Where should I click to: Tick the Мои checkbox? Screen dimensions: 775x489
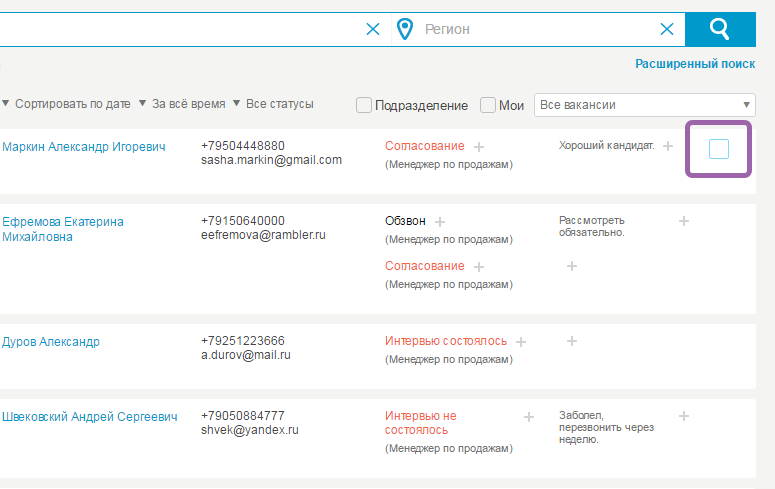tap(488, 105)
